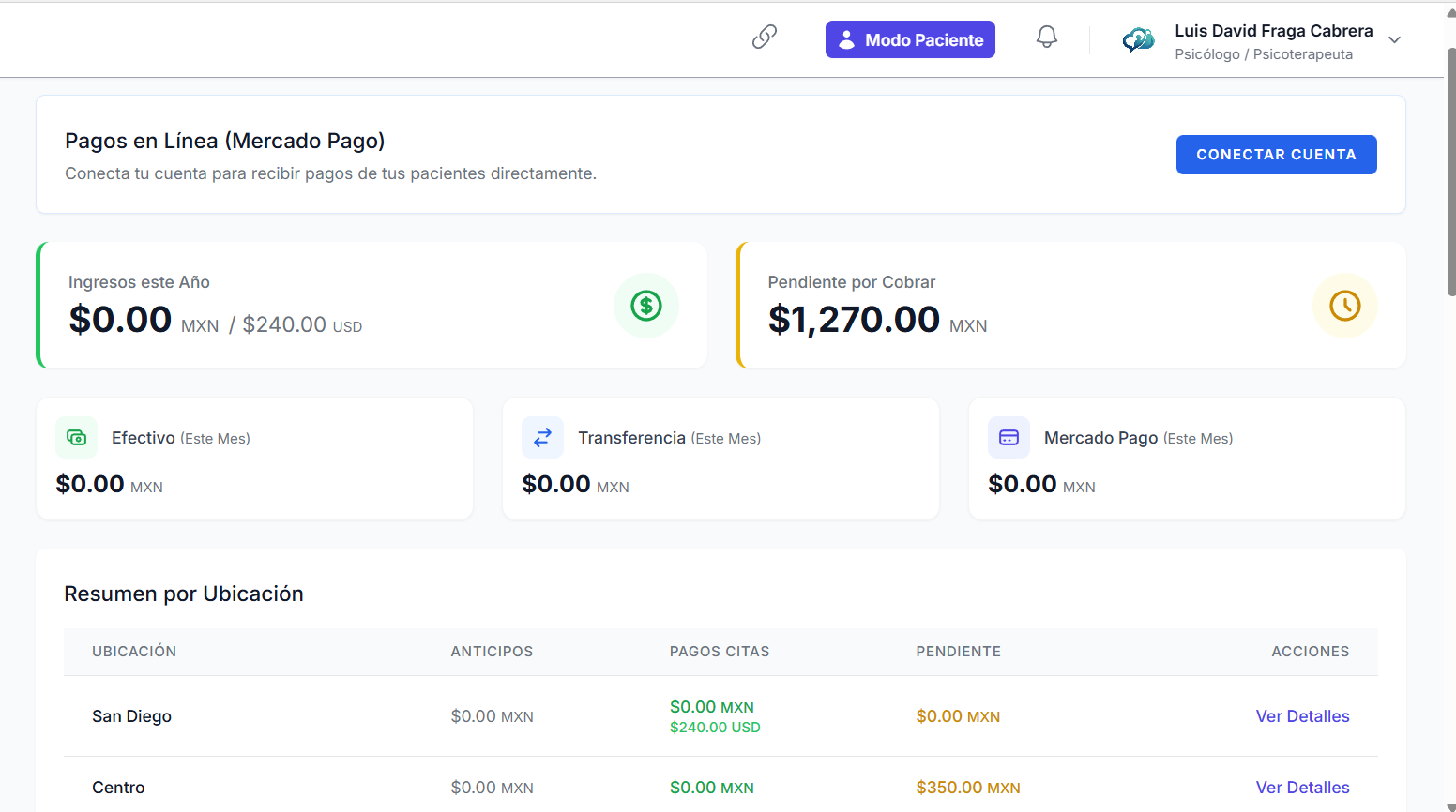Open the notifications bell
1456x812 pixels.
pyautogui.click(x=1046, y=38)
